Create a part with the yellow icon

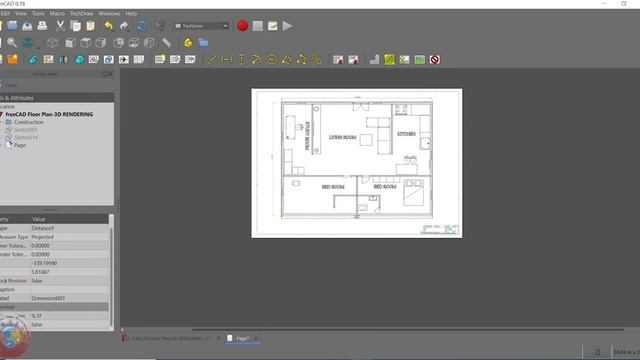[x=188, y=42]
